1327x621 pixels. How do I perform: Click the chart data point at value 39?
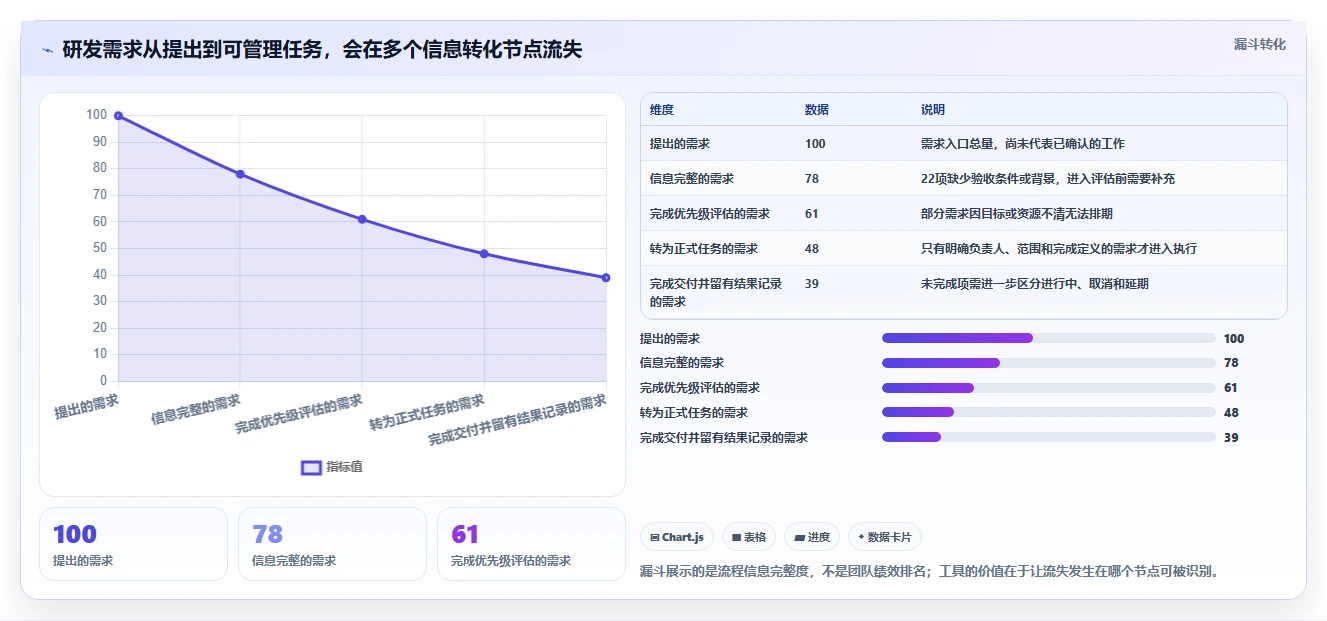tap(606, 277)
